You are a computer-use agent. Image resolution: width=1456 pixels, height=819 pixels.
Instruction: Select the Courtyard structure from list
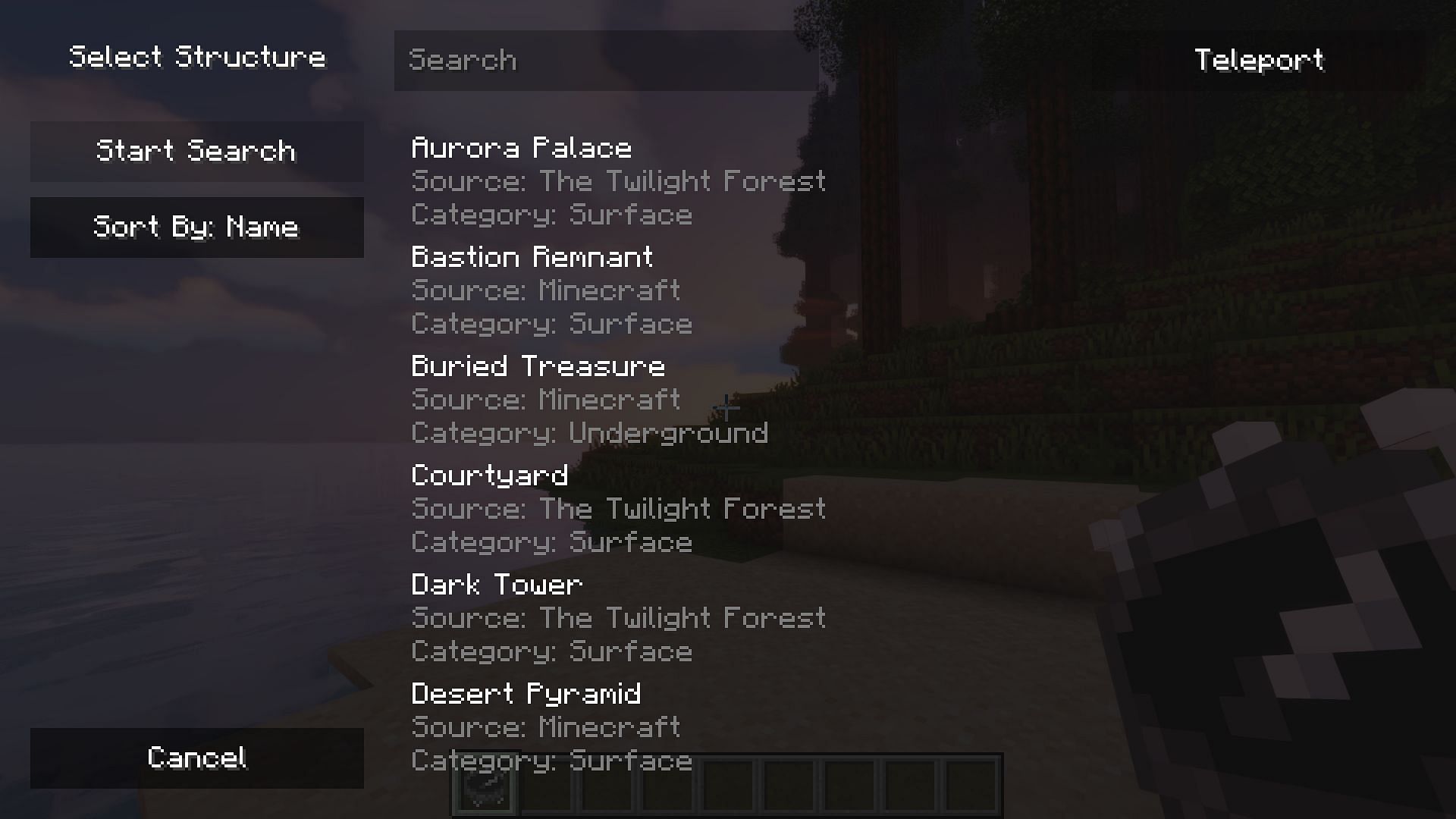click(x=489, y=474)
